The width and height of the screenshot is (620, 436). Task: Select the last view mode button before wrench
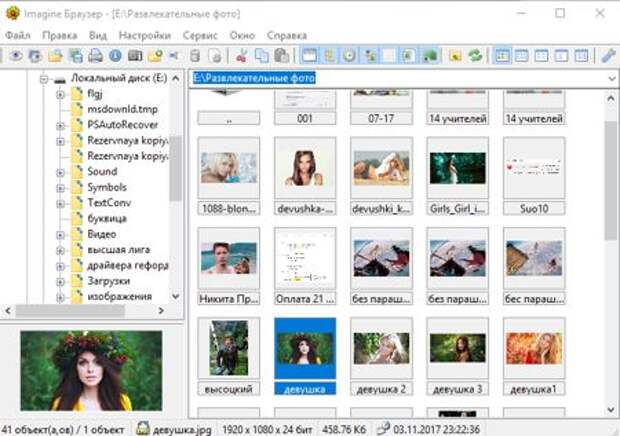[581, 56]
